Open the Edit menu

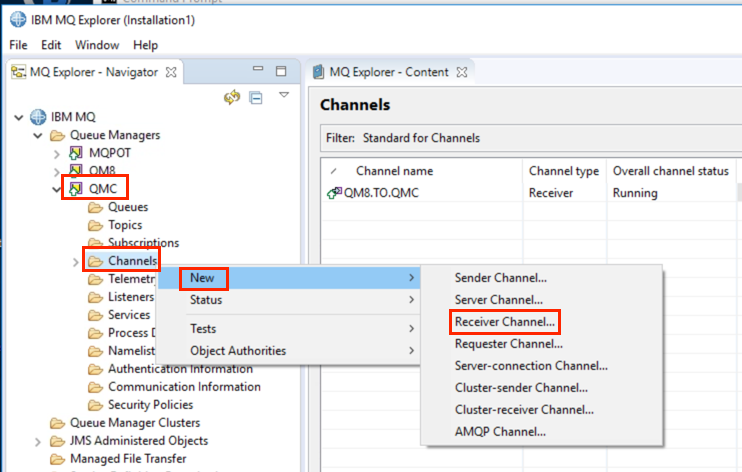pyautogui.click(x=51, y=45)
